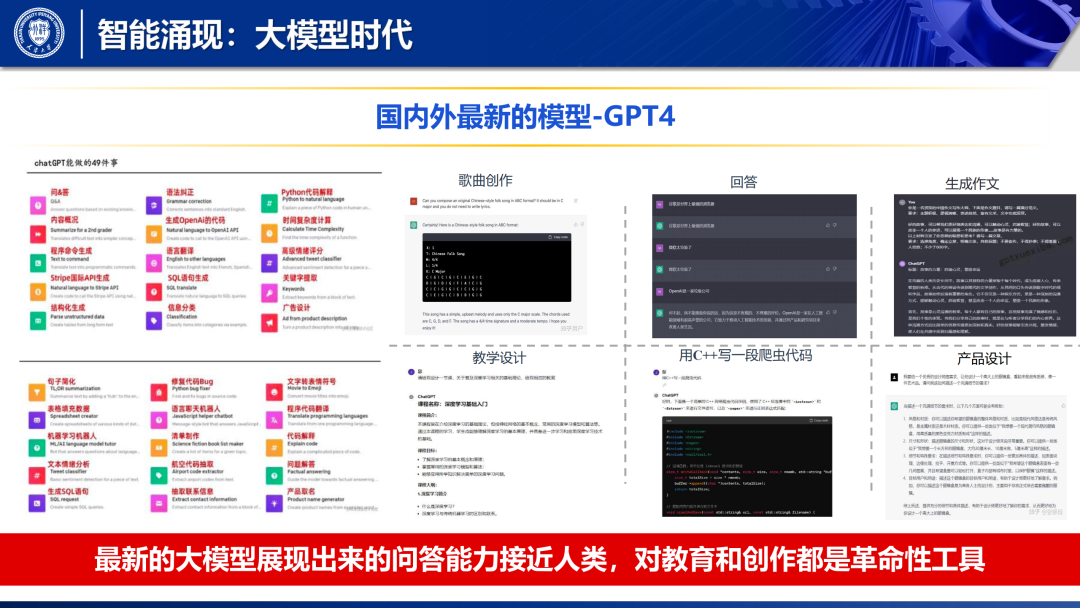Screen dimensions: 1080x608
Task: Click the green Text to command icon
Action: [38, 263]
